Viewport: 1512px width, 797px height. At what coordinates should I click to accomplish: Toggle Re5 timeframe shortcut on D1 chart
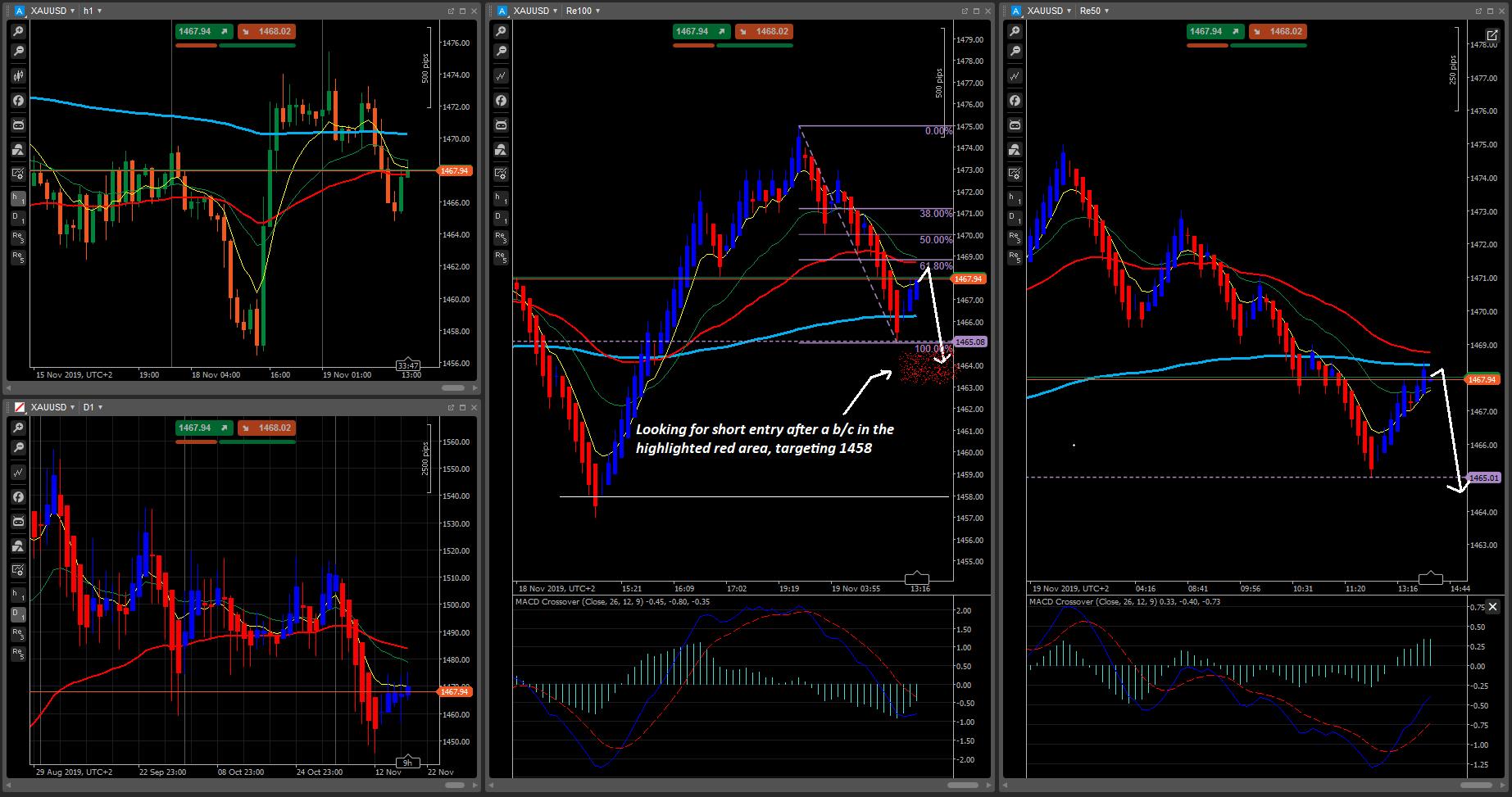pos(18,654)
